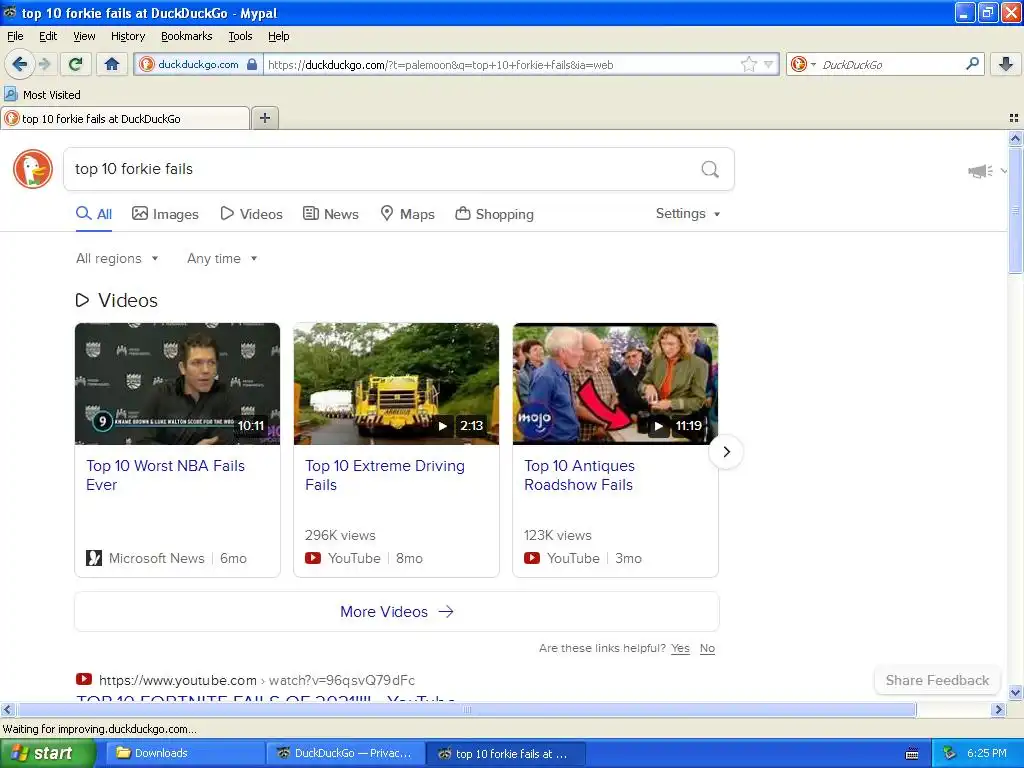Switch to the News results tab

331,214
